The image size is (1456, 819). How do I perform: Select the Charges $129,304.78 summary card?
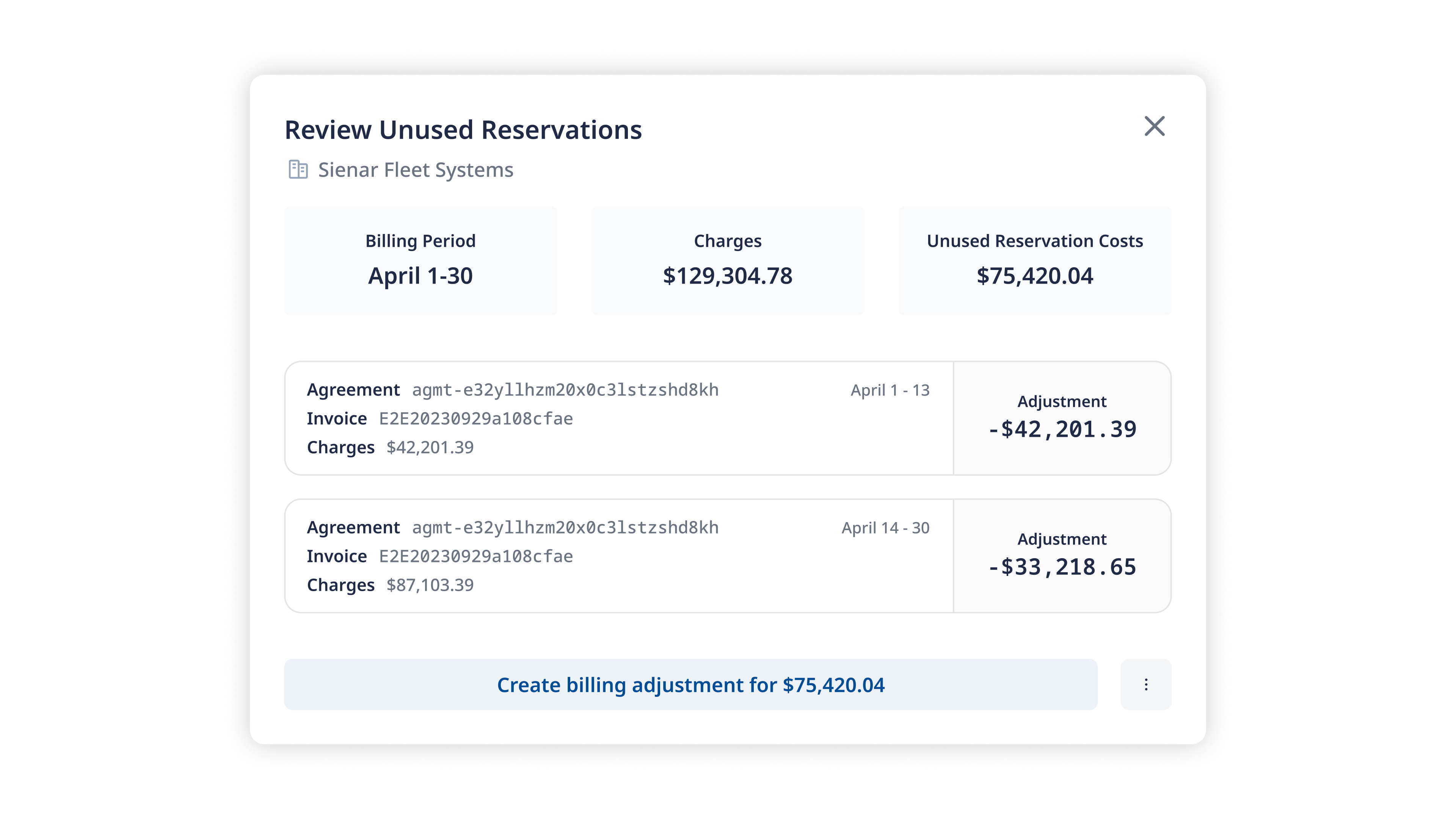(x=728, y=260)
